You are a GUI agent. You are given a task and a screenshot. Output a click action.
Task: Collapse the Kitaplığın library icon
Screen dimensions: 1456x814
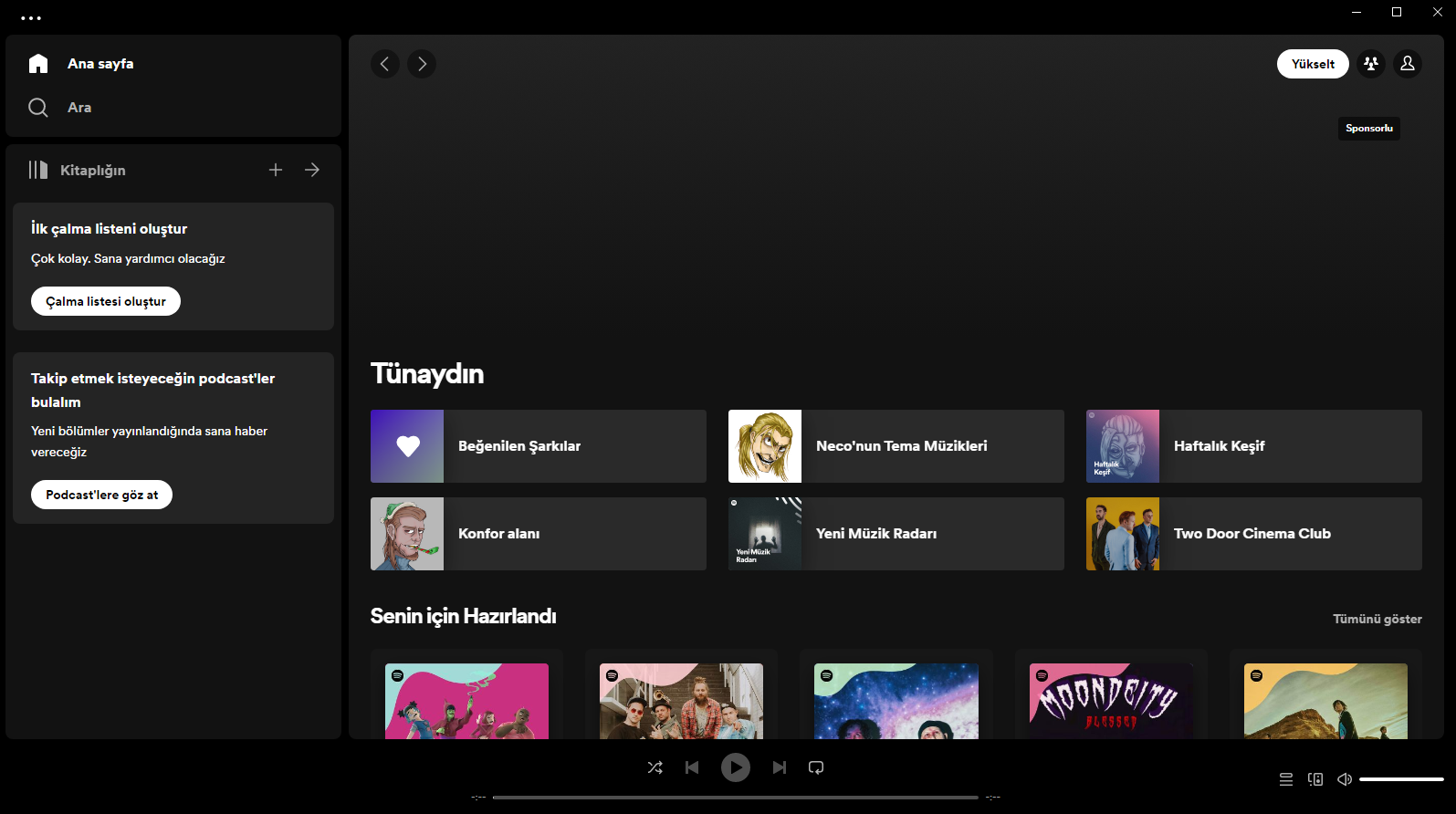tap(38, 170)
